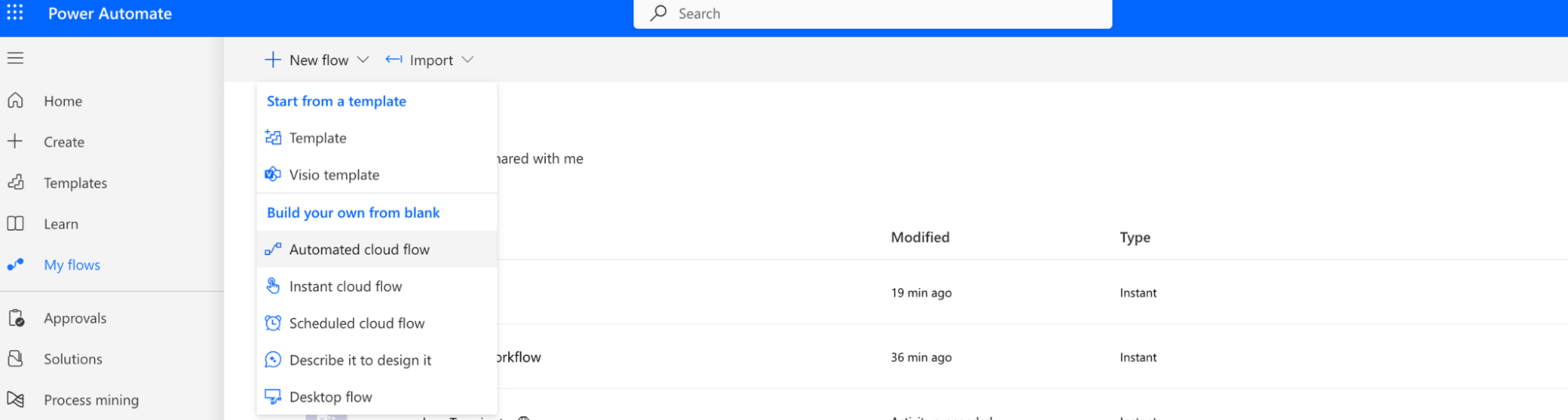Click 'Start from a template' heading
Screen dimensions: 1568x420
pos(337,101)
